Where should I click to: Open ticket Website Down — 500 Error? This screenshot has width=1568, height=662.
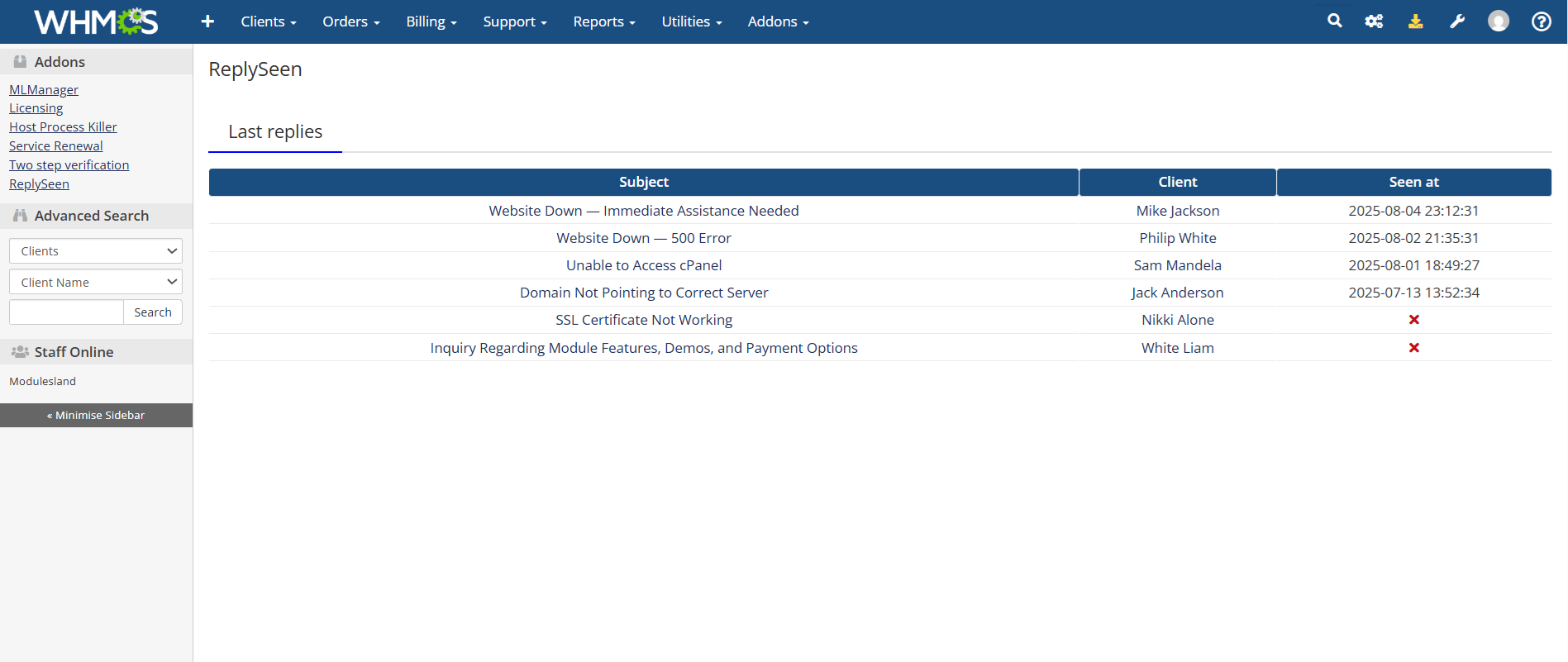[644, 238]
